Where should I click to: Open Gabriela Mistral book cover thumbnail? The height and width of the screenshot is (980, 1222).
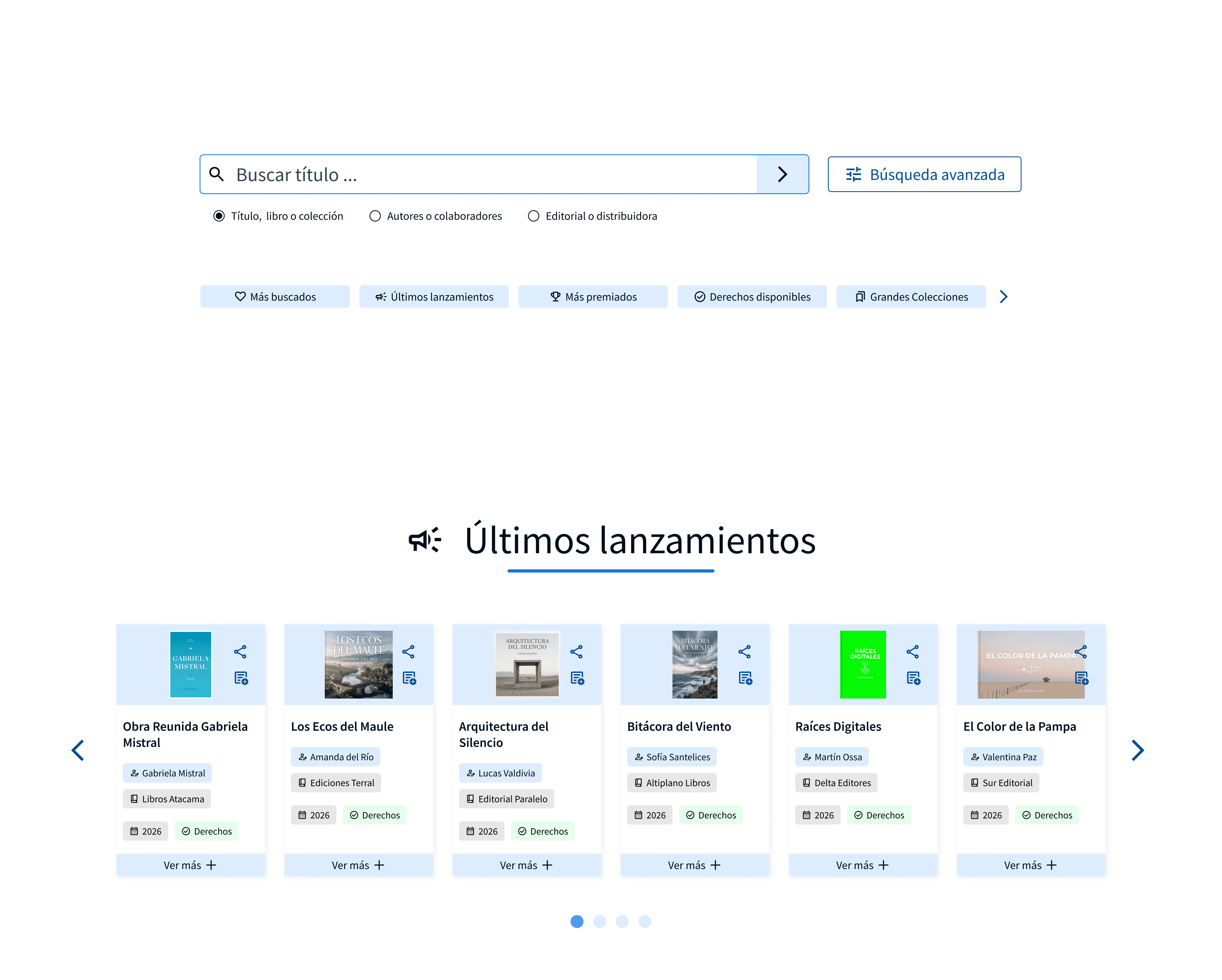point(190,664)
